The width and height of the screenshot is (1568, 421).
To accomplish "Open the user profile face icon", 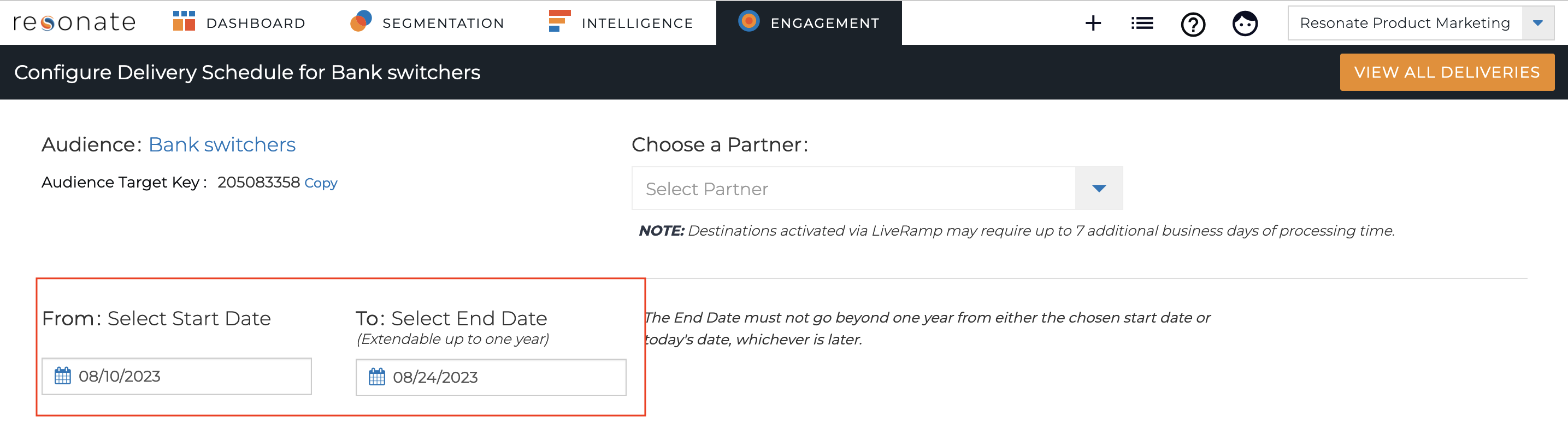I will 1245,24.
